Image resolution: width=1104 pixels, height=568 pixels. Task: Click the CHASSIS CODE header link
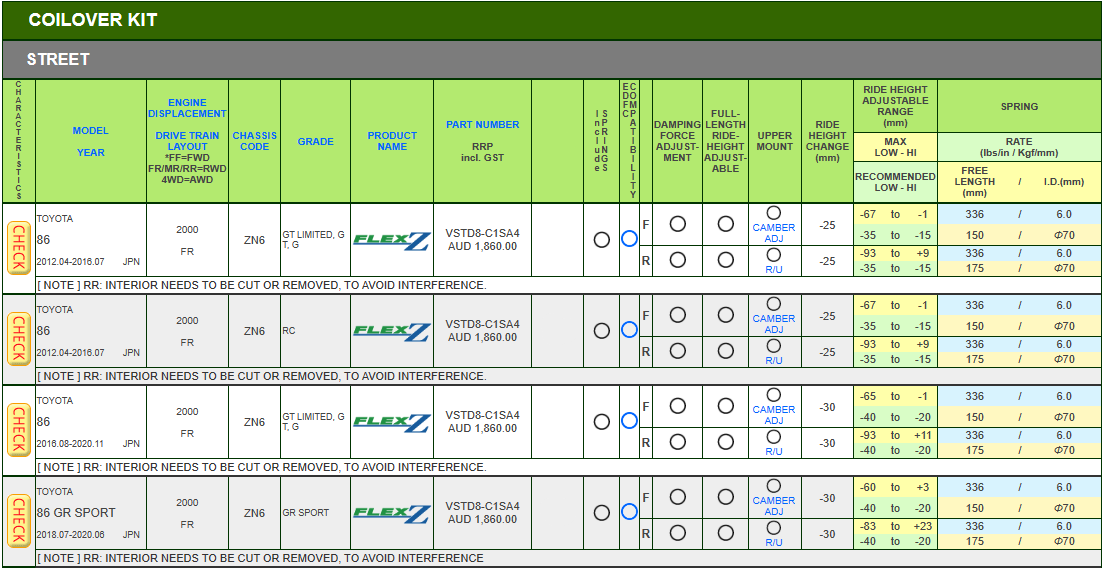[254, 141]
